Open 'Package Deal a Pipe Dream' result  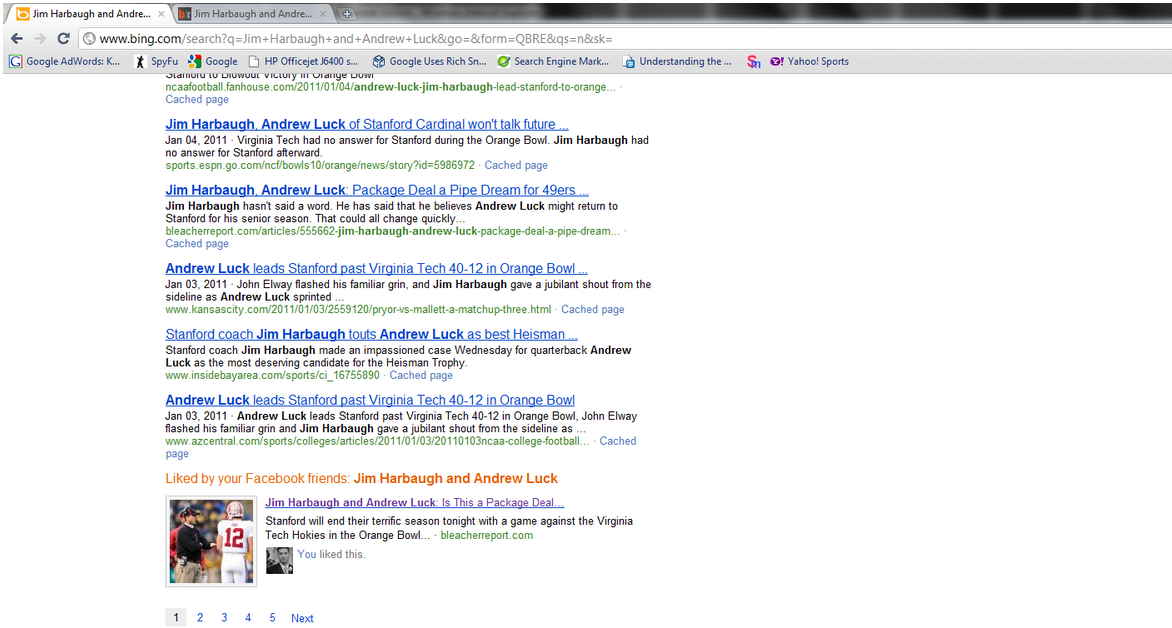coord(376,190)
